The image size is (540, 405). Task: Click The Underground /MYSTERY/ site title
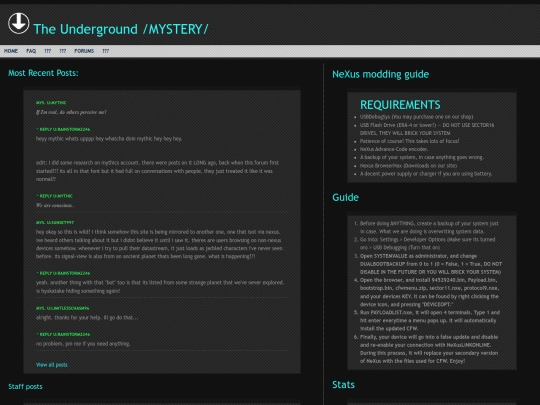point(121,29)
